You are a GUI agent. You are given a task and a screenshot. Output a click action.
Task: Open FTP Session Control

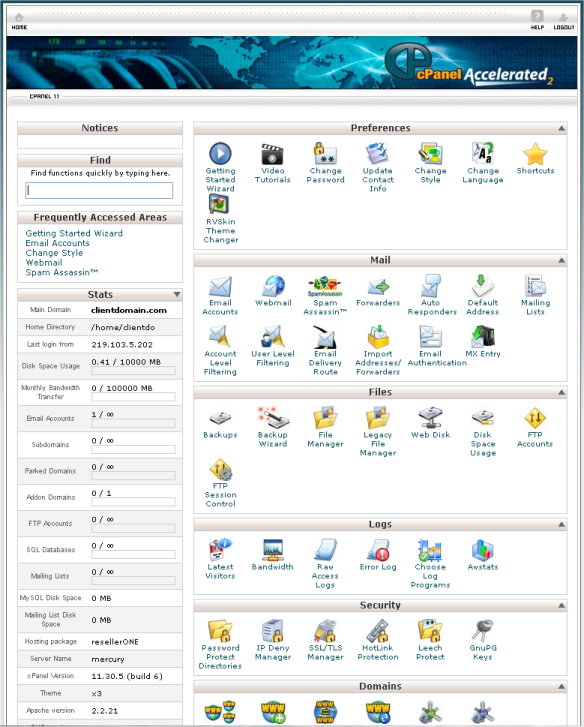tap(221, 470)
